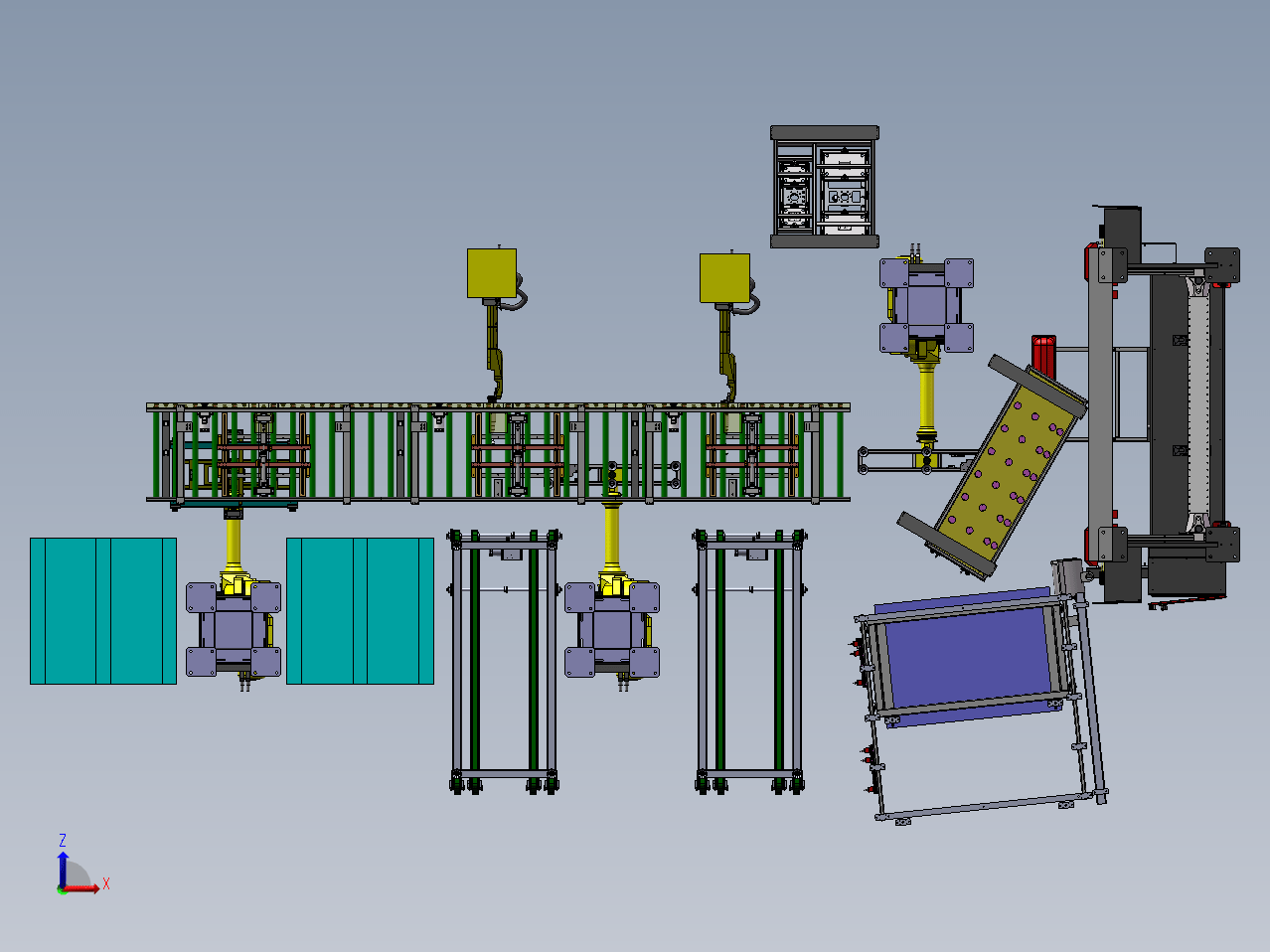Click the blue Z axis of the coordinate triad
1270x952 pixels.
tap(64, 868)
